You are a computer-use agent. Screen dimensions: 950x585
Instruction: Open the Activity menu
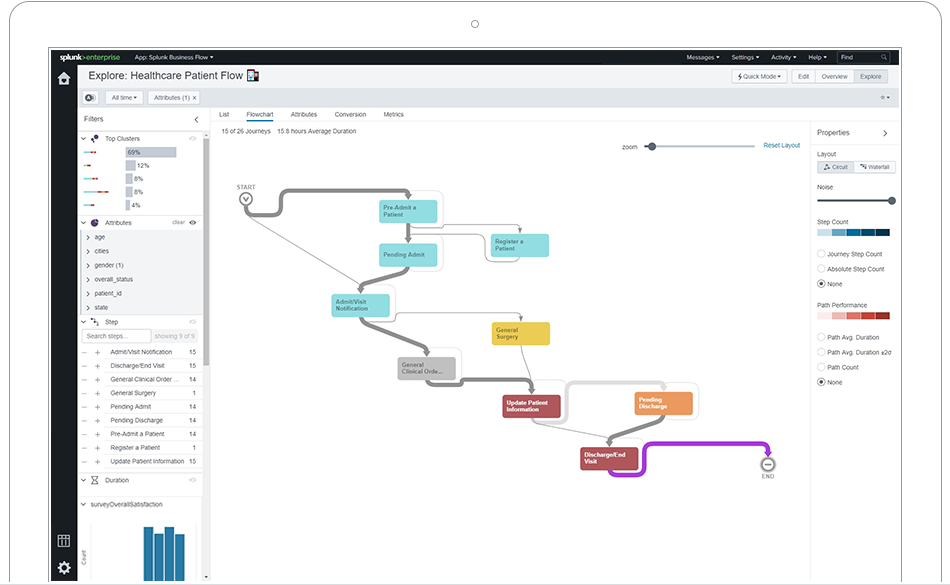click(x=783, y=58)
